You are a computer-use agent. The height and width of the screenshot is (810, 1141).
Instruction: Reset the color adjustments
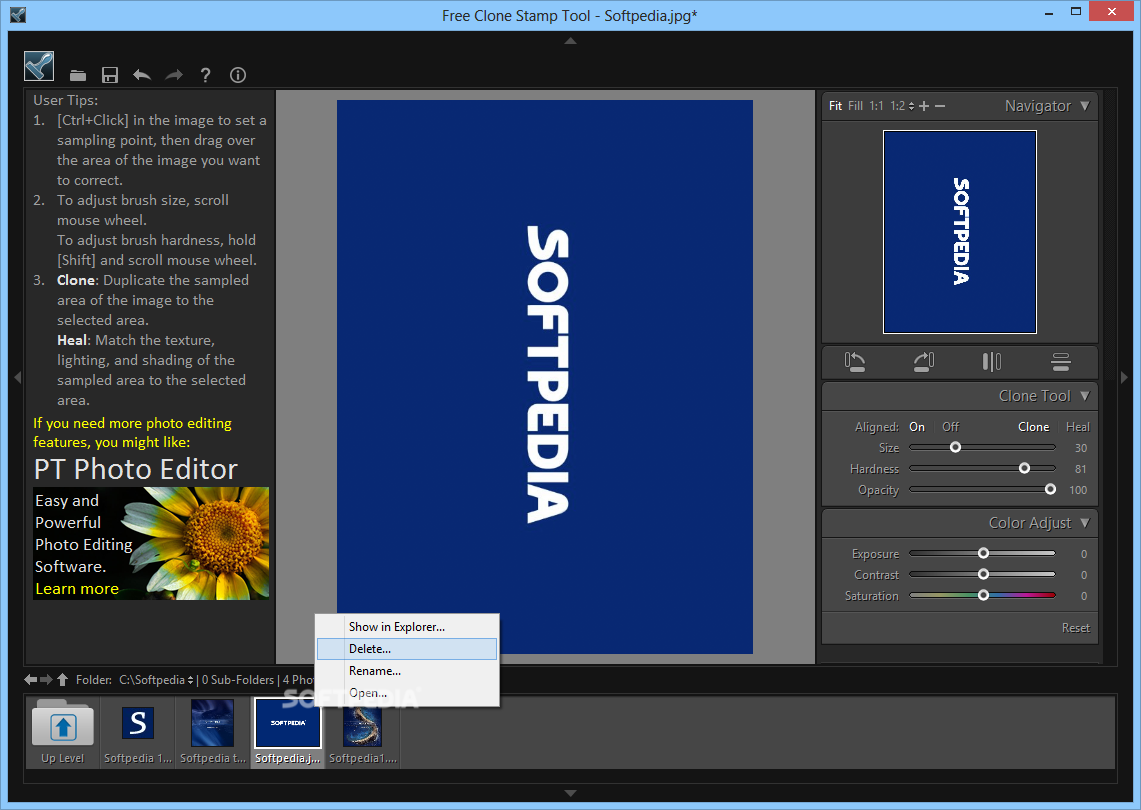point(1076,628)
